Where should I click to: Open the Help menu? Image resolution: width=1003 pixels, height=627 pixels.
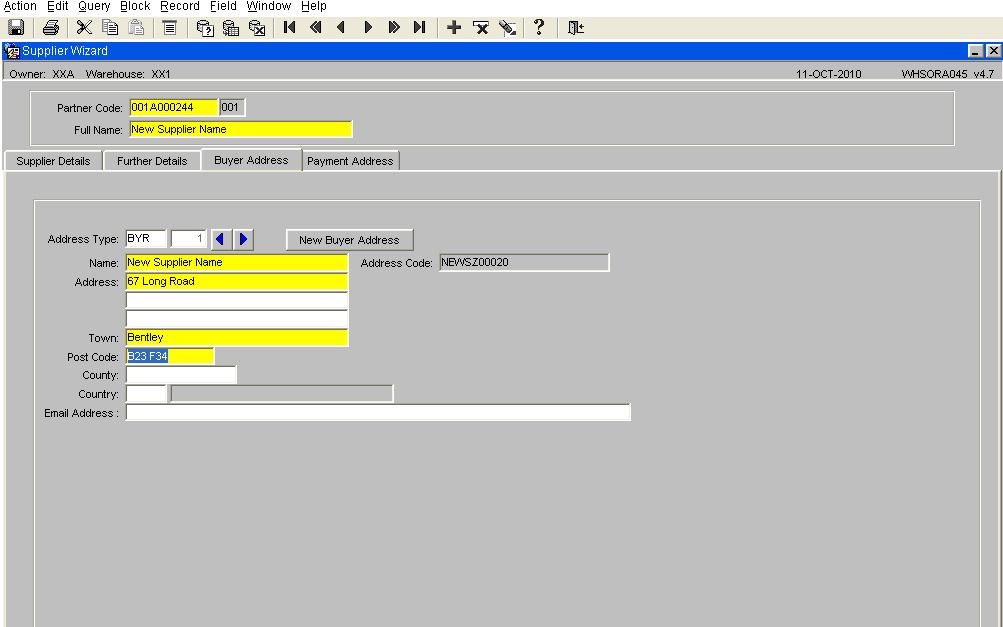pos(314,6)
